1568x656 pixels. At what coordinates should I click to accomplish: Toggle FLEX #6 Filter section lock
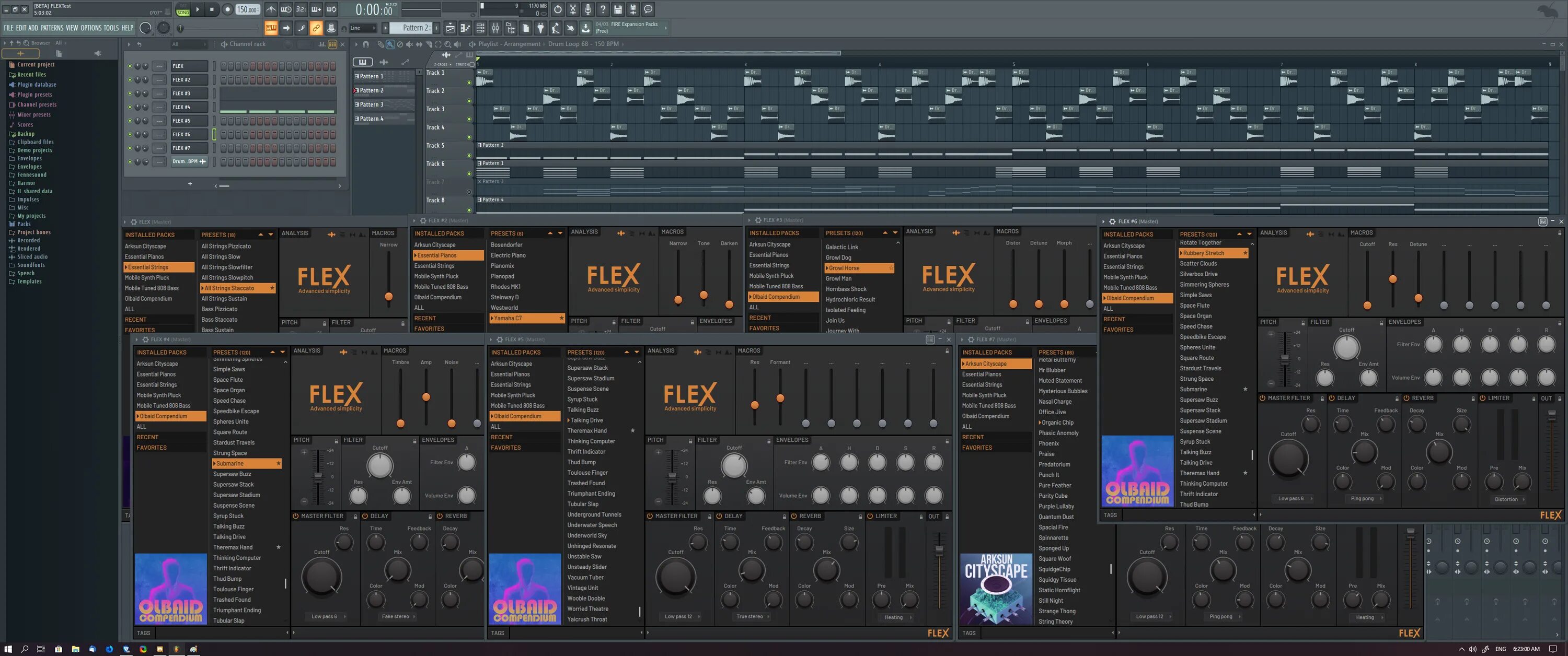tap(1381, 323)
